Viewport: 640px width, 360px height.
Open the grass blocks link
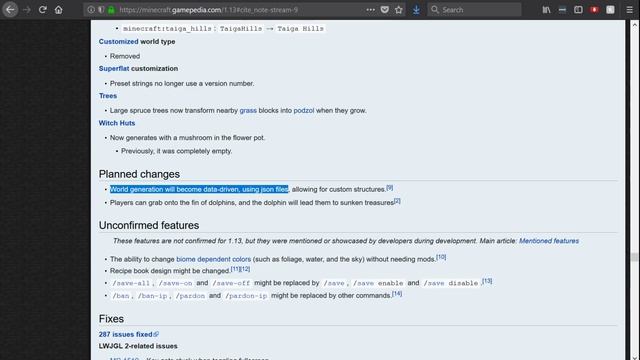pos(248,111)
